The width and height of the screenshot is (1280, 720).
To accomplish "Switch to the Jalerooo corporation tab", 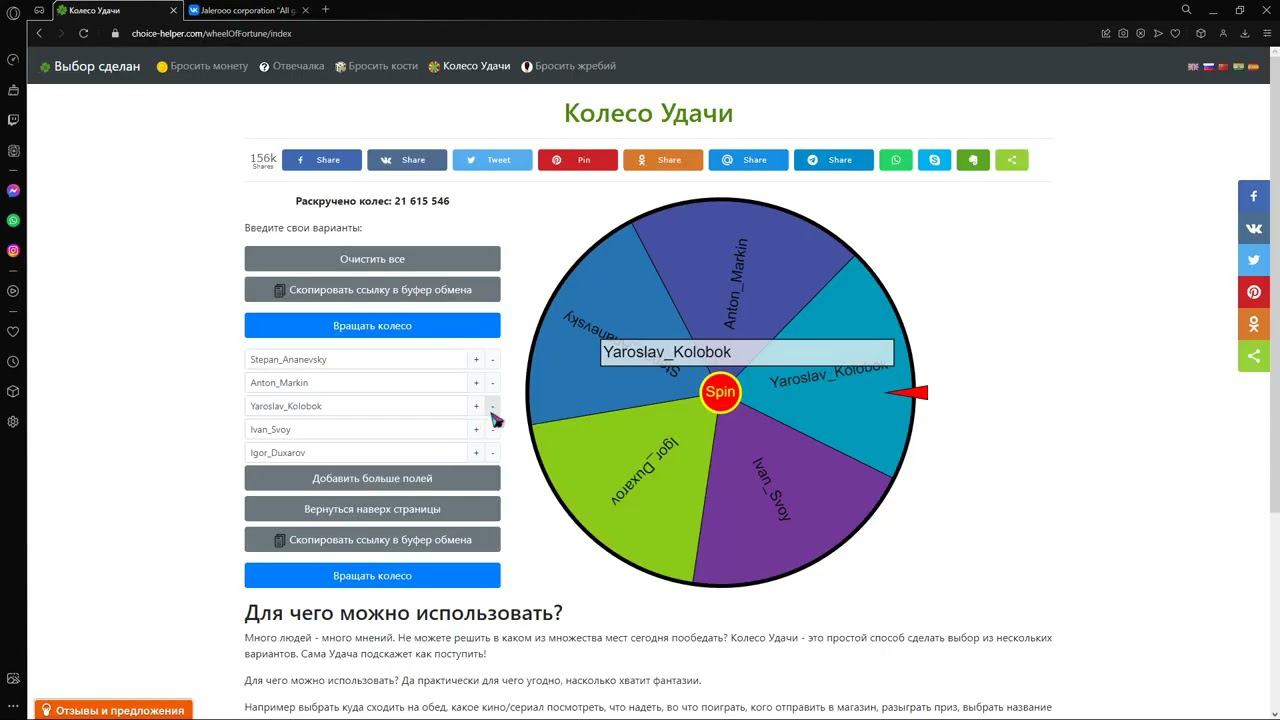I will pos(250,10).
